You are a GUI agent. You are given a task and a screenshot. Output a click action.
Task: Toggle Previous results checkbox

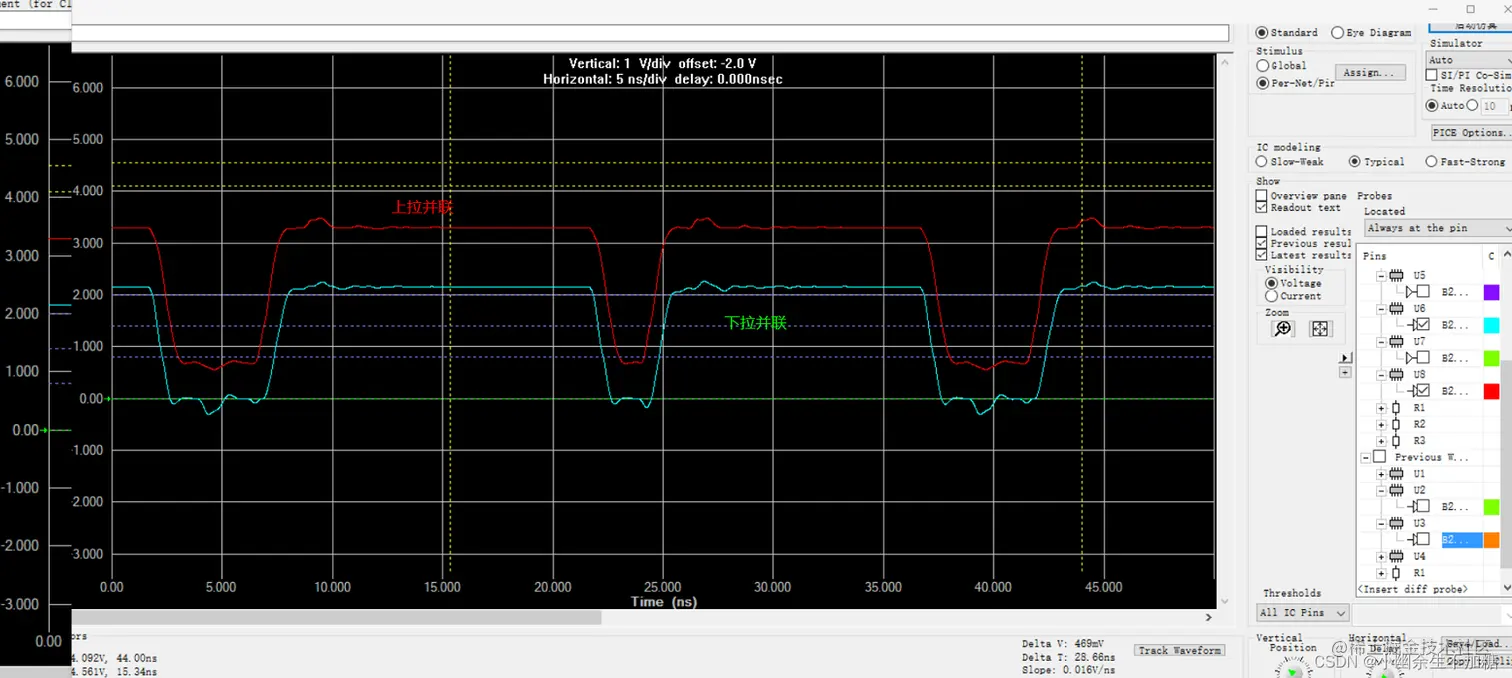[x=1262, y=243]
